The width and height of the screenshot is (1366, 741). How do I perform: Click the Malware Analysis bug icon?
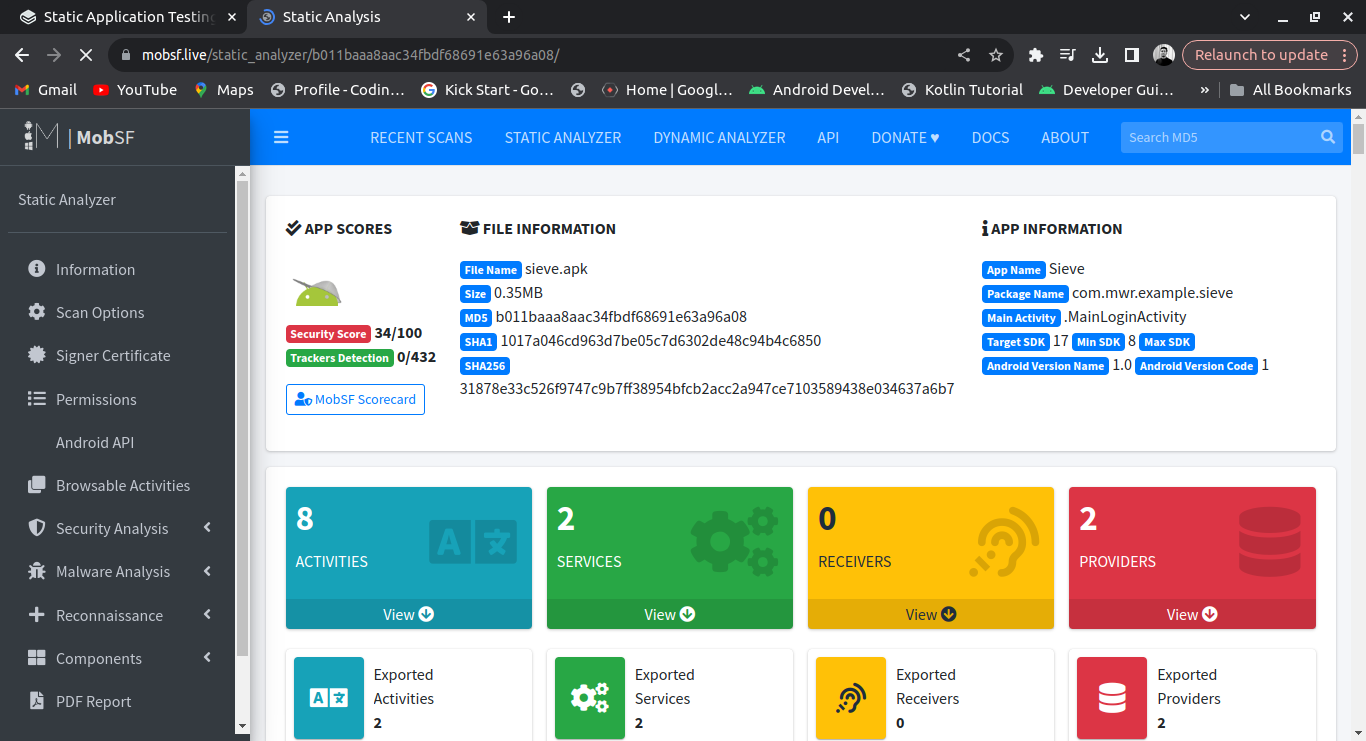coord(37,572)
